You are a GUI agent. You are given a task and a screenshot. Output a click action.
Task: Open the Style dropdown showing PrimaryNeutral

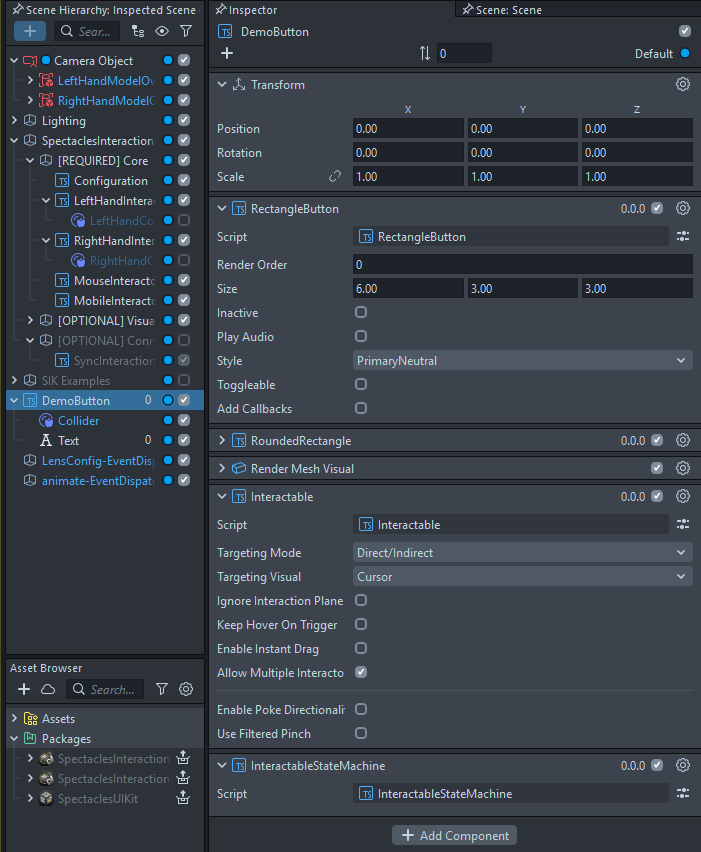[522, 361]
